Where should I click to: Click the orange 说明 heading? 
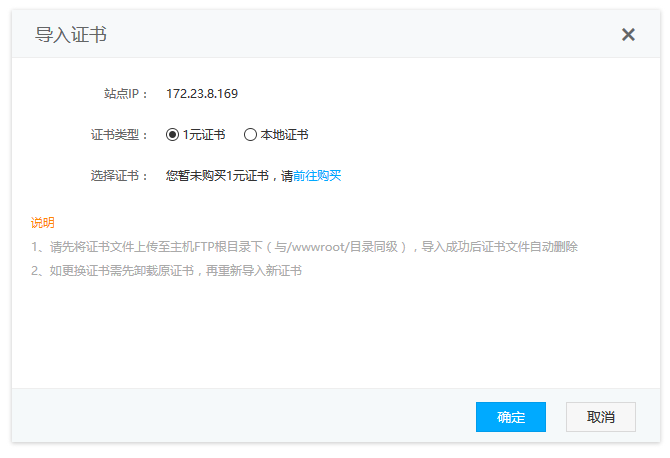click(x=43, y=222)
